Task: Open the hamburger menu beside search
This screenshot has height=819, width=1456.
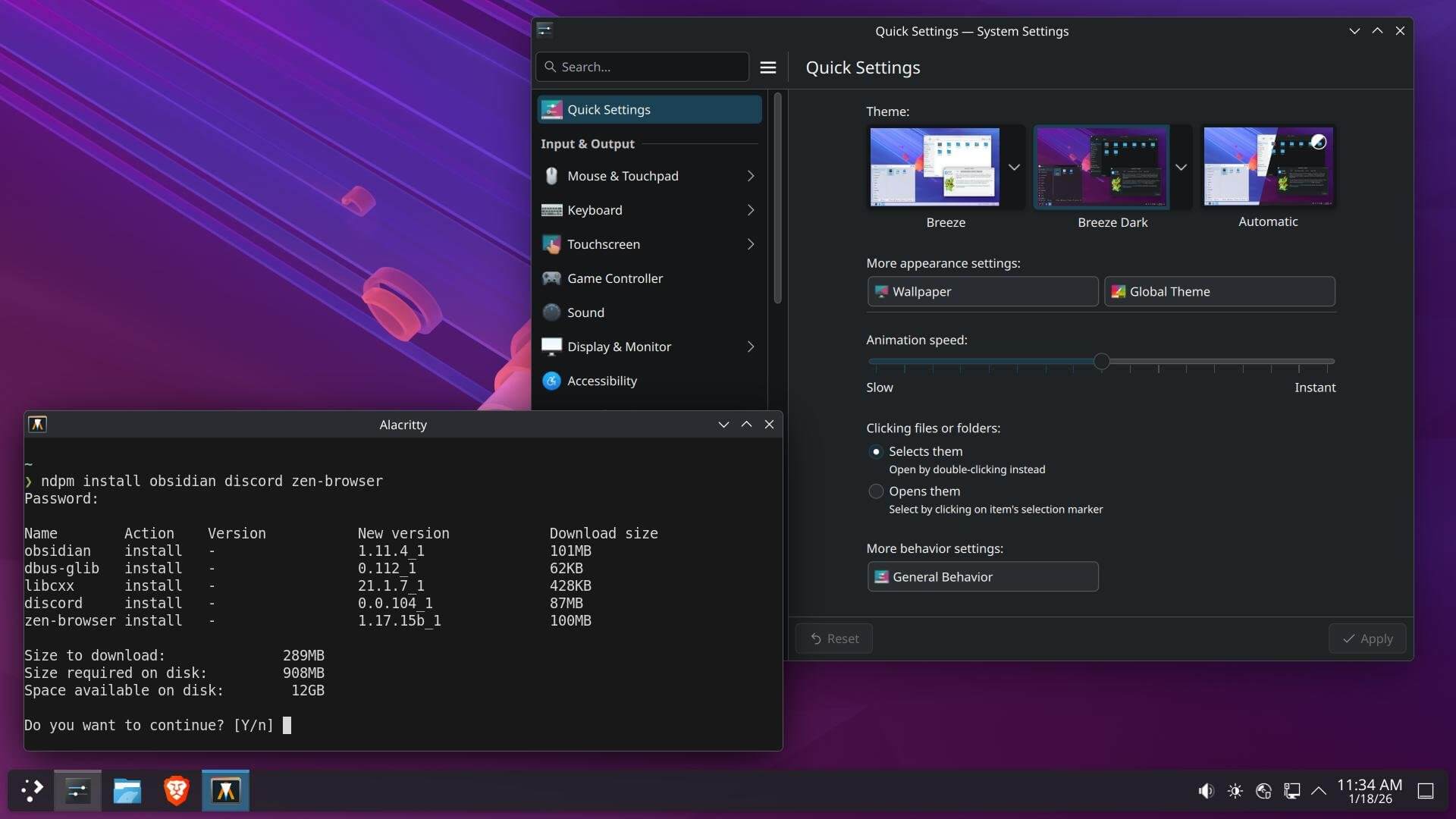Action: pyautogui.click(x=767, y=67)
